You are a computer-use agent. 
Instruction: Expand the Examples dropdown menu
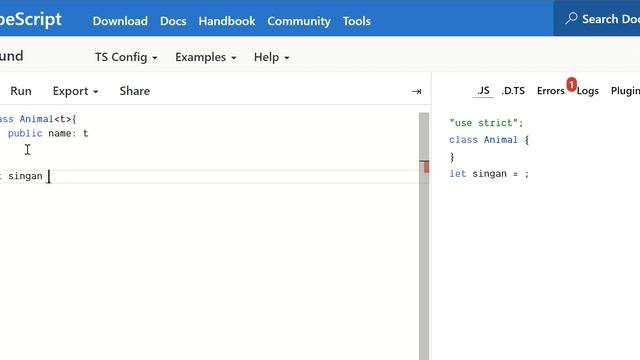205,57
